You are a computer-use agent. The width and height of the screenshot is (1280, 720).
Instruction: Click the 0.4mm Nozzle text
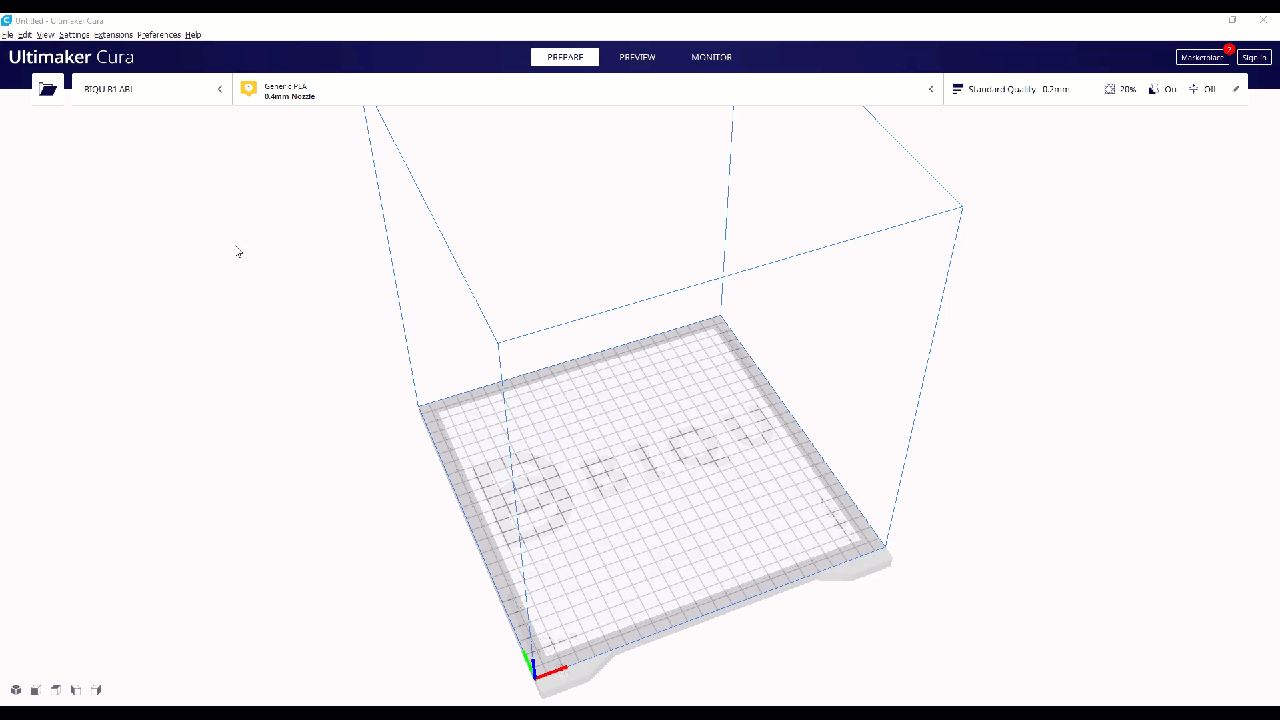pos(290,97)
